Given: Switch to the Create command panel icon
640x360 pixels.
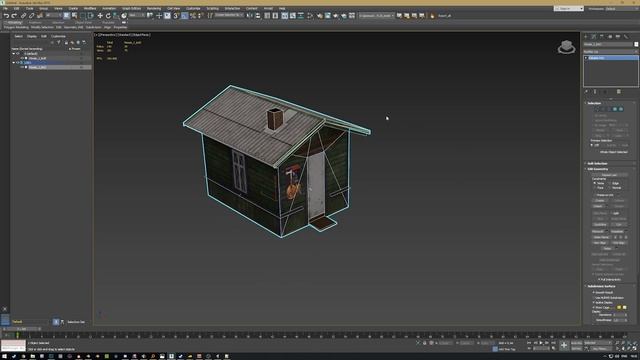Looking at the screenshot, I should (x=585, y=36).
